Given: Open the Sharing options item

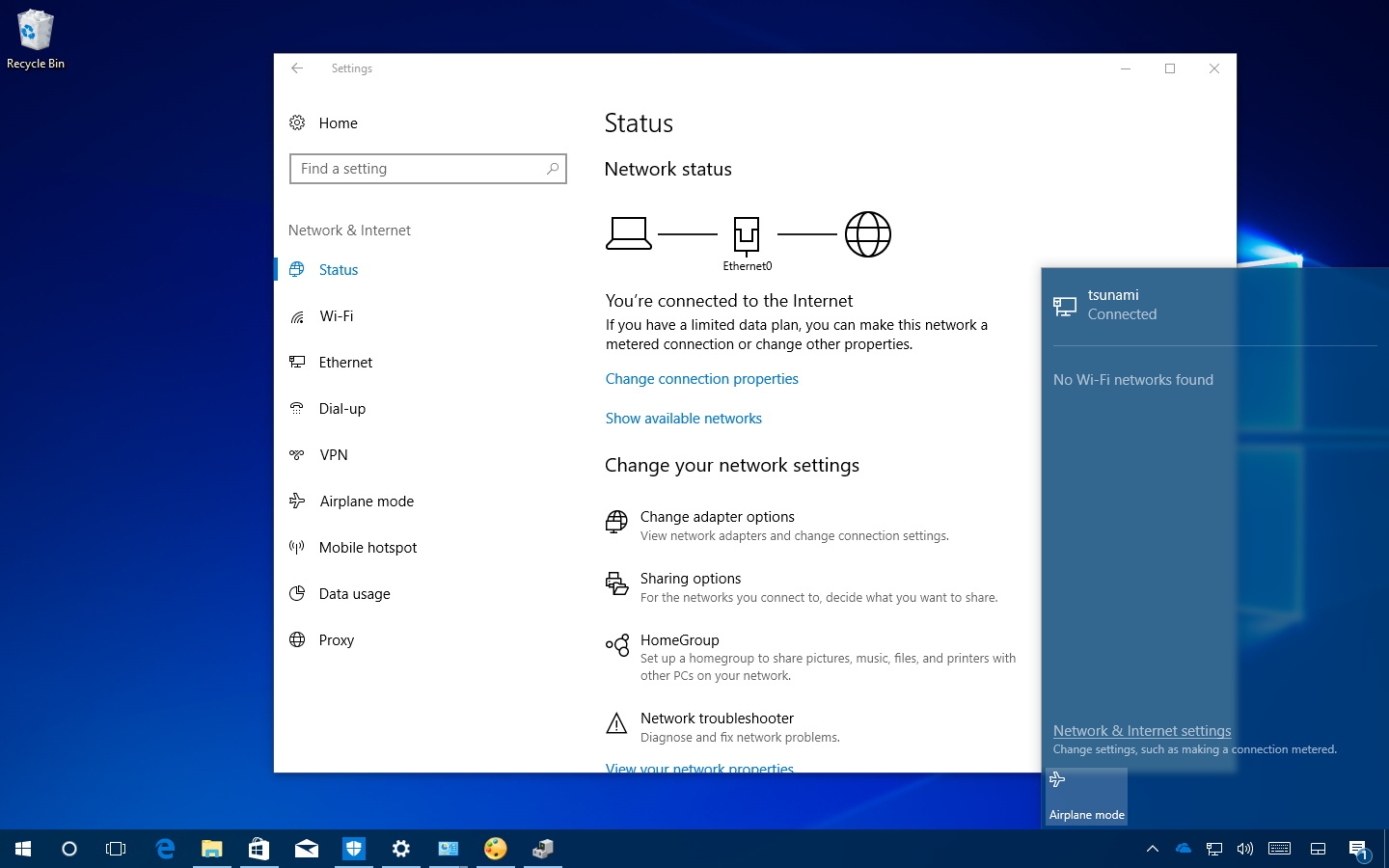Looking at the screenshot, I should (x=691, y=578).
